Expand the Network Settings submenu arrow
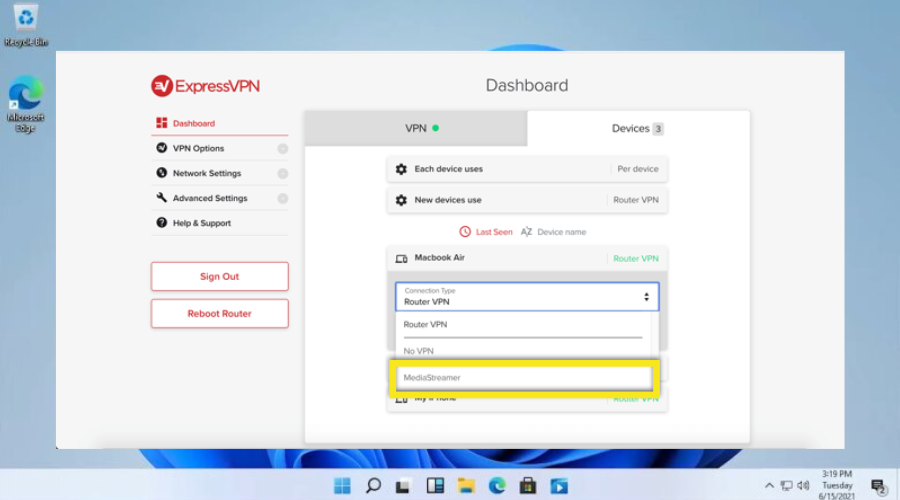Viewport: 900px width, 500px height. pyautogui.click(x=283, y=174)
